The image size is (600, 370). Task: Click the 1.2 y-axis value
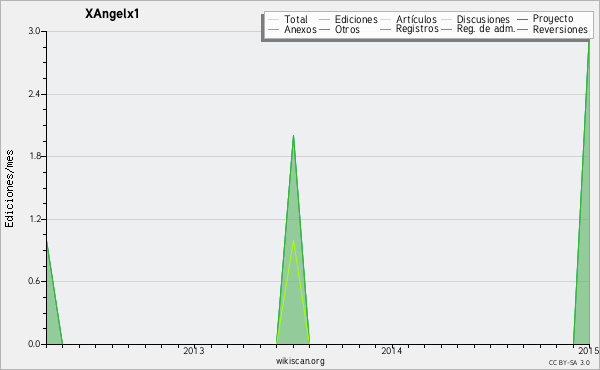(34, 219)
